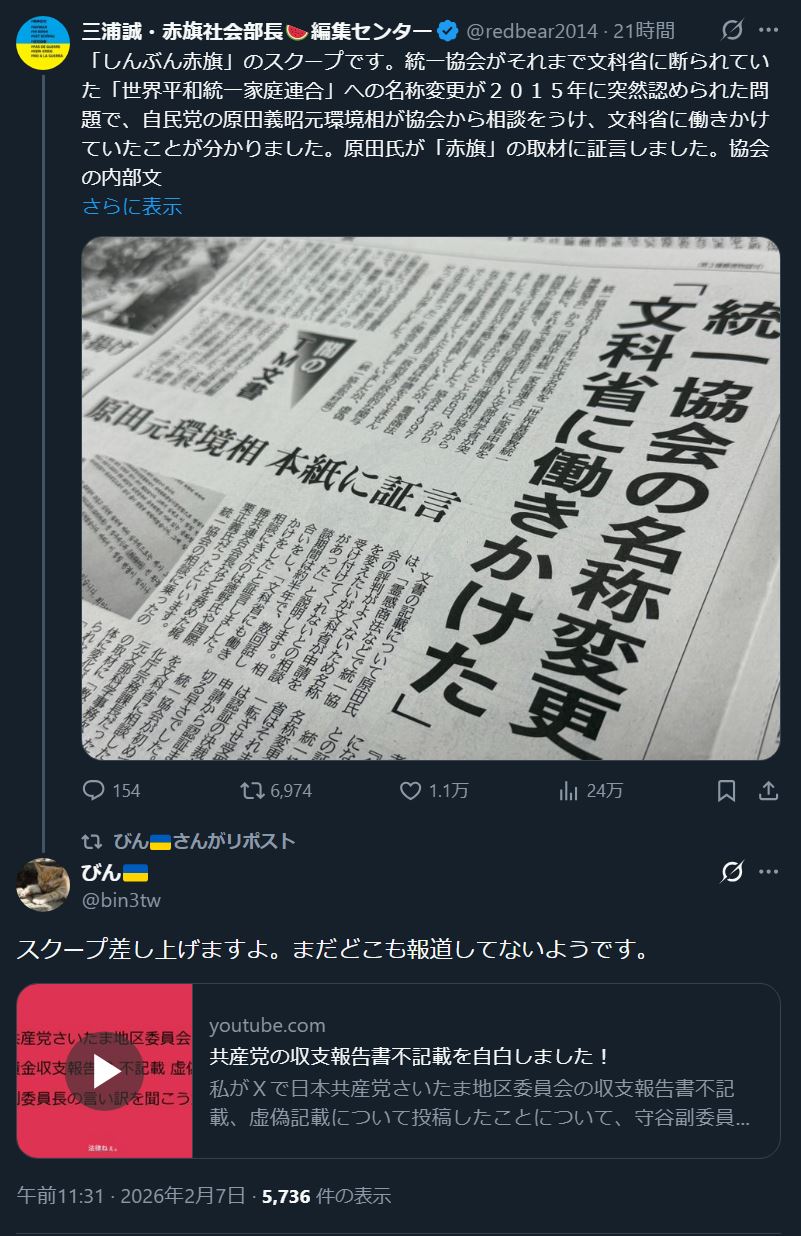Visit the @bin3tw handle link
Image resolution: width=801 pixels, height=1236 pixels.
pos(121,900)
